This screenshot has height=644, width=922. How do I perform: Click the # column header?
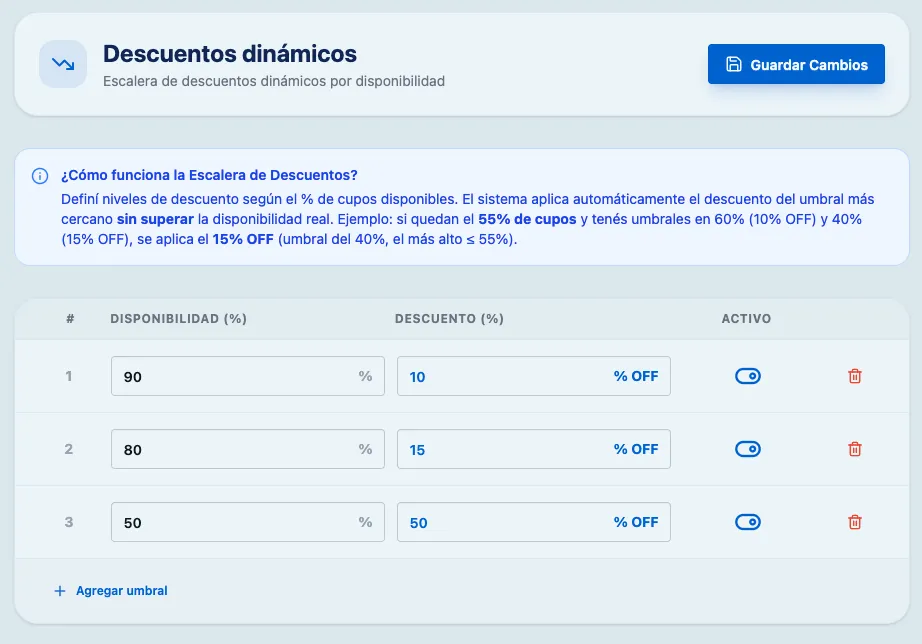point(71,319)
